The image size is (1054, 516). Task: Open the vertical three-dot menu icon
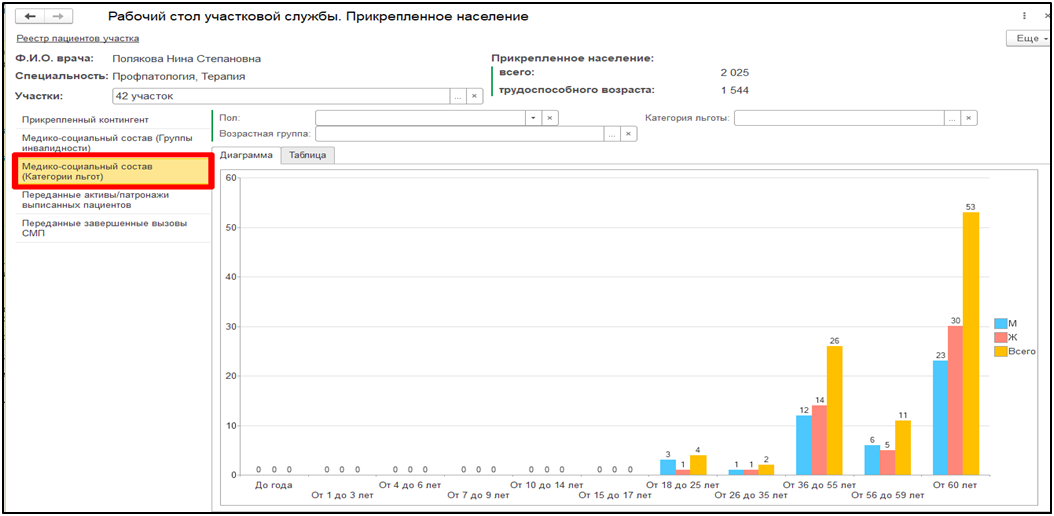click(1024, 17)
